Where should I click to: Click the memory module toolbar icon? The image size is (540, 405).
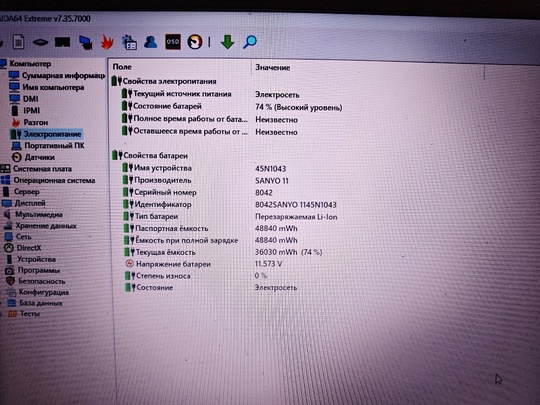[x=62, y=42]
